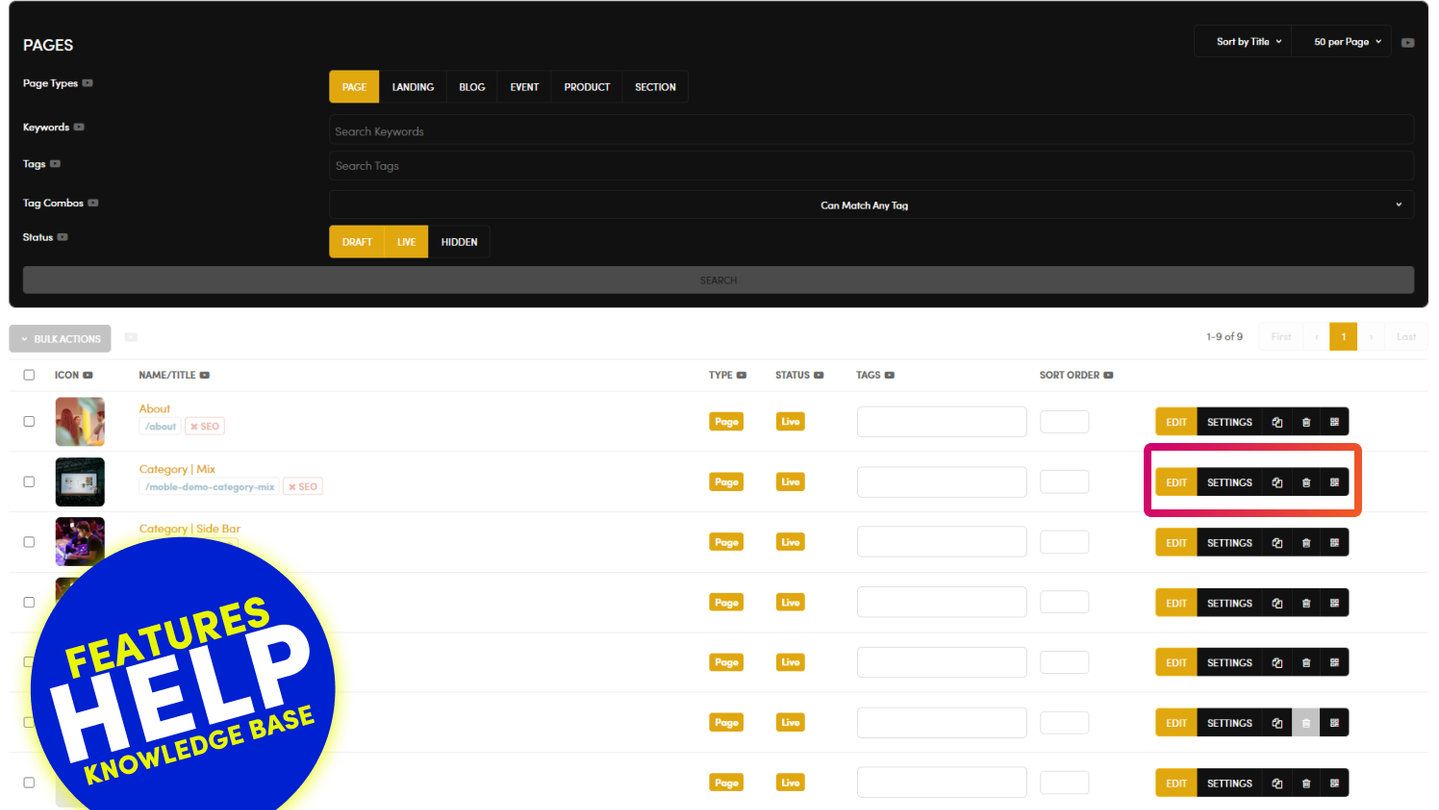Click the trash icon for Category | Mix
Screen dimensions: 1439x810
pyautogui.click(x=1306, y=482)
